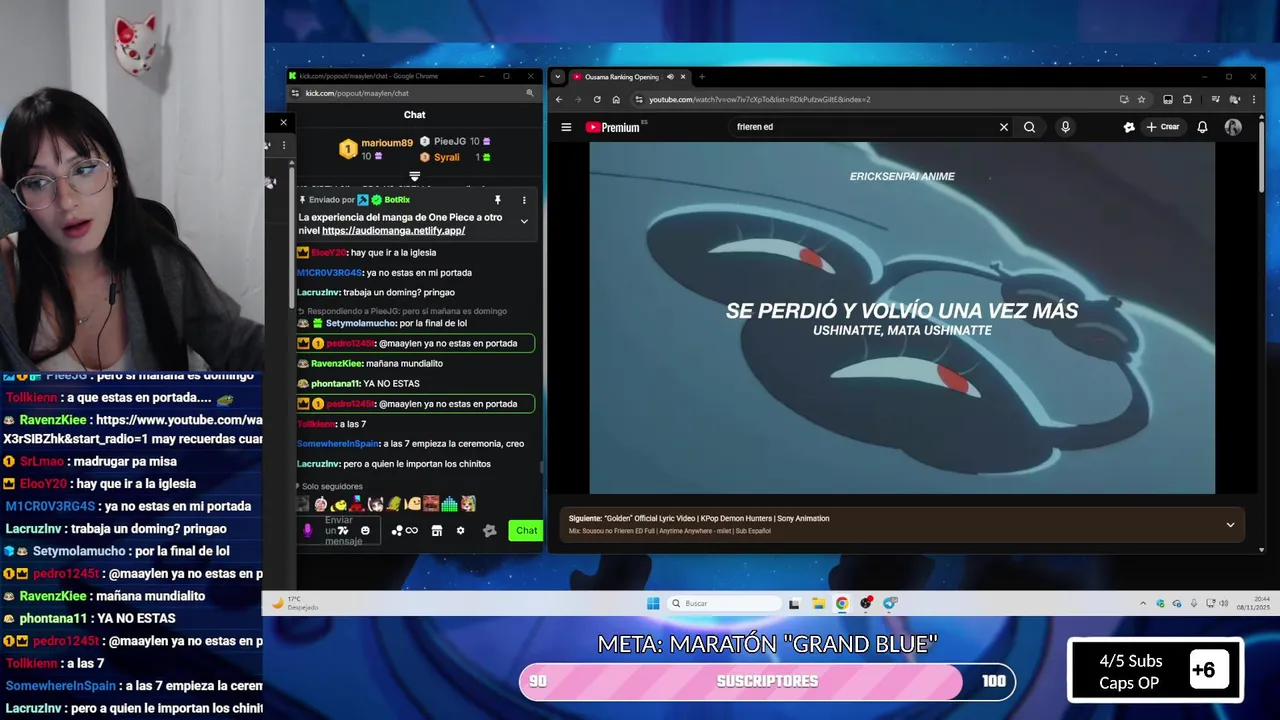Click PieeJG in chat leaderboard
Viewport: 1280px width, 720px height.
pos(450,142)
